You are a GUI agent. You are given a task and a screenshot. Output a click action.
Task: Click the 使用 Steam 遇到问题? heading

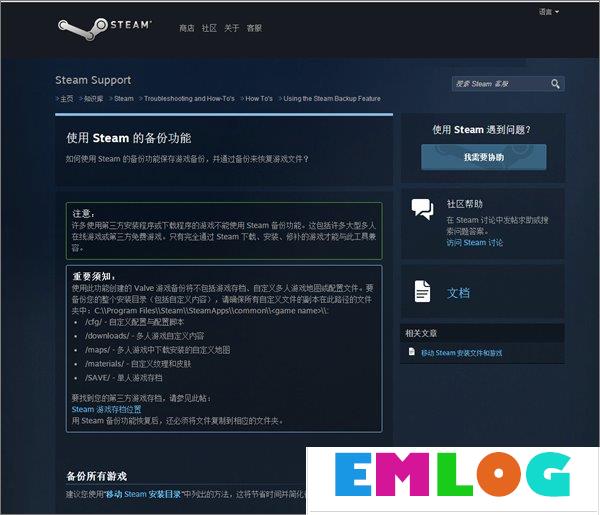click(481, 130)
